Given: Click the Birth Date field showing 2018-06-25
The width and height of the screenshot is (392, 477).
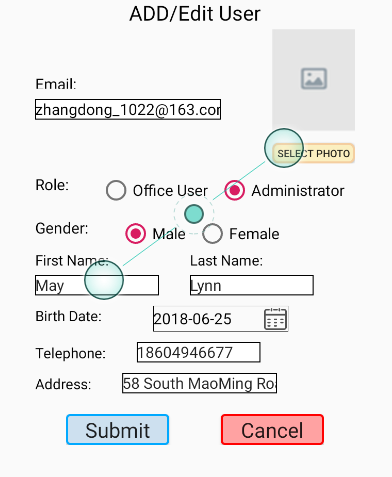Looking at the screenshot, I should 221,319.
